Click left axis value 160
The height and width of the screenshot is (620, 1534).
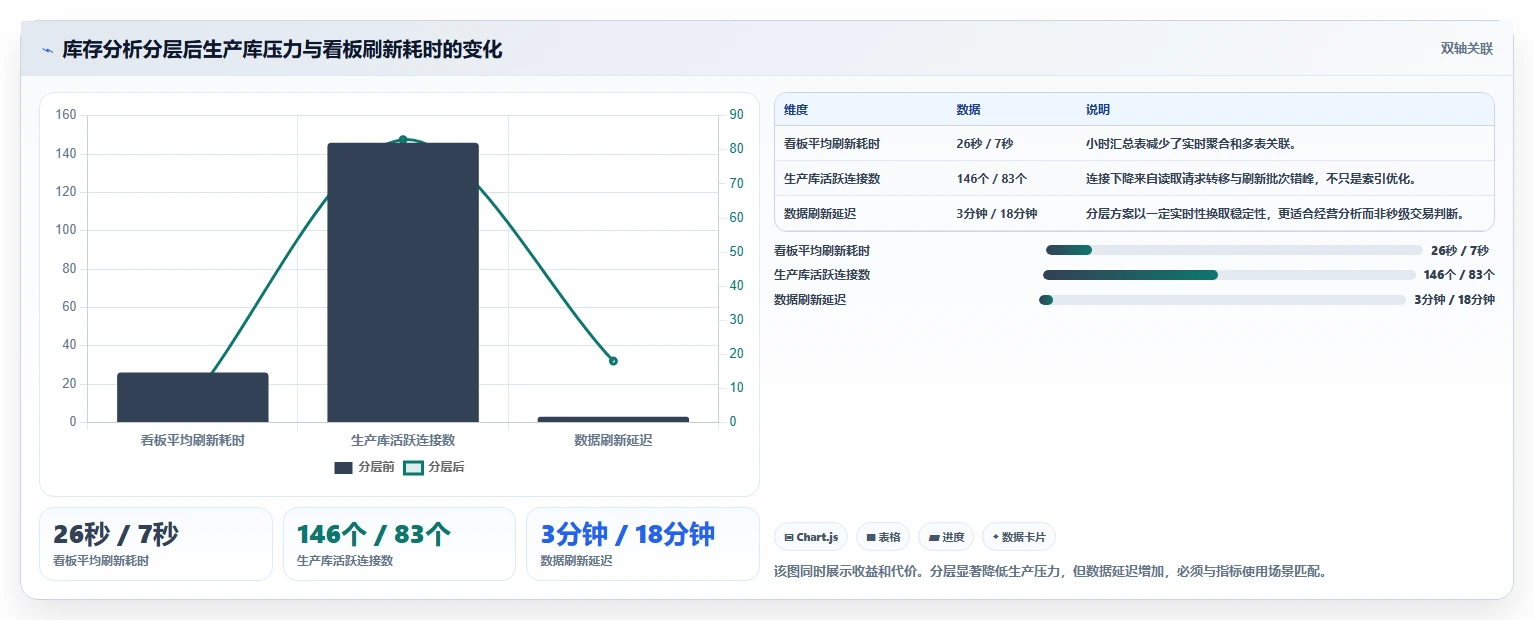click(66, 115)
